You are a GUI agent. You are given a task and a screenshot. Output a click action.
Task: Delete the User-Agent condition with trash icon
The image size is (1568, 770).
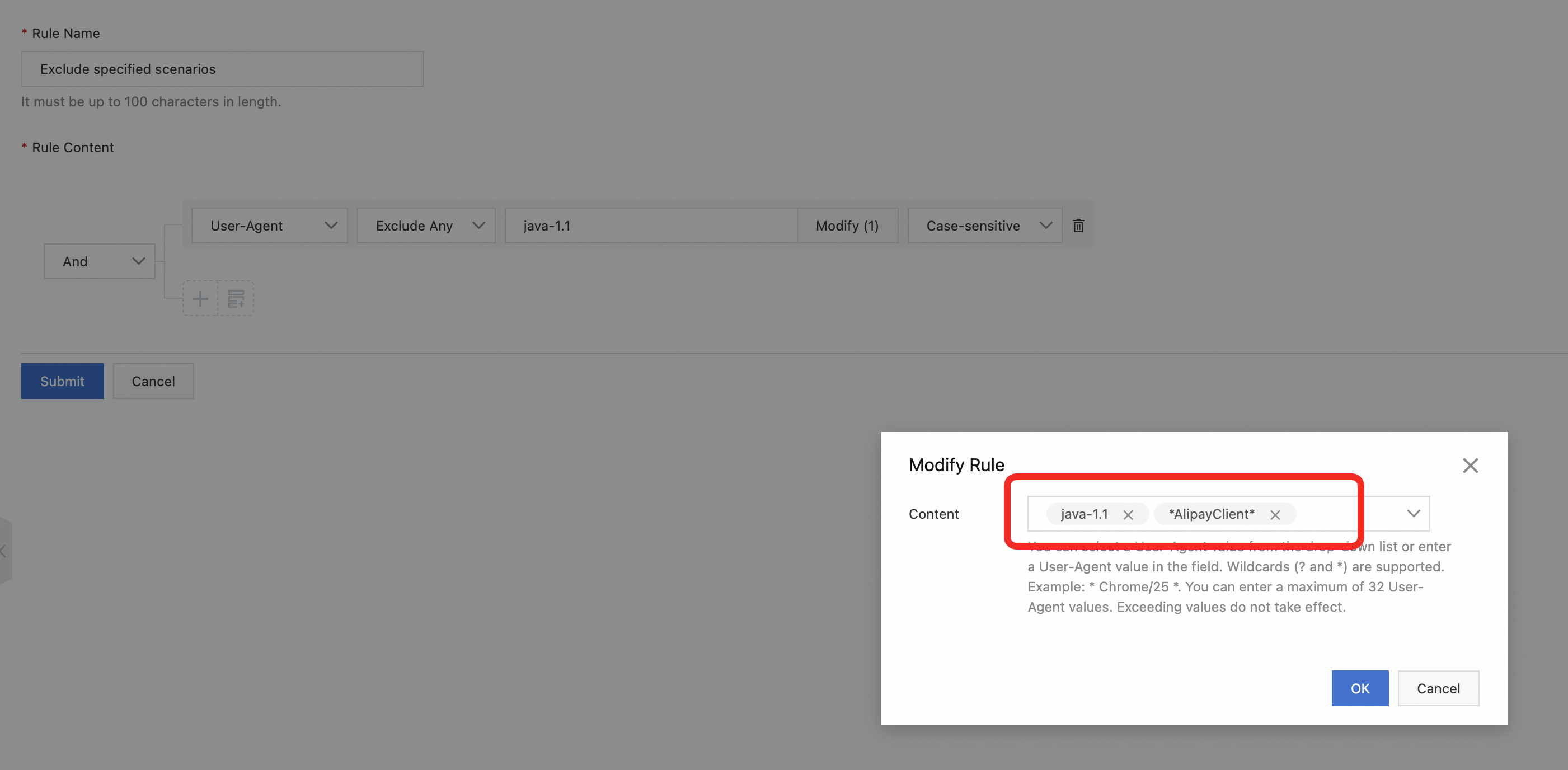pyautogui.click(x=1078, y=226)
